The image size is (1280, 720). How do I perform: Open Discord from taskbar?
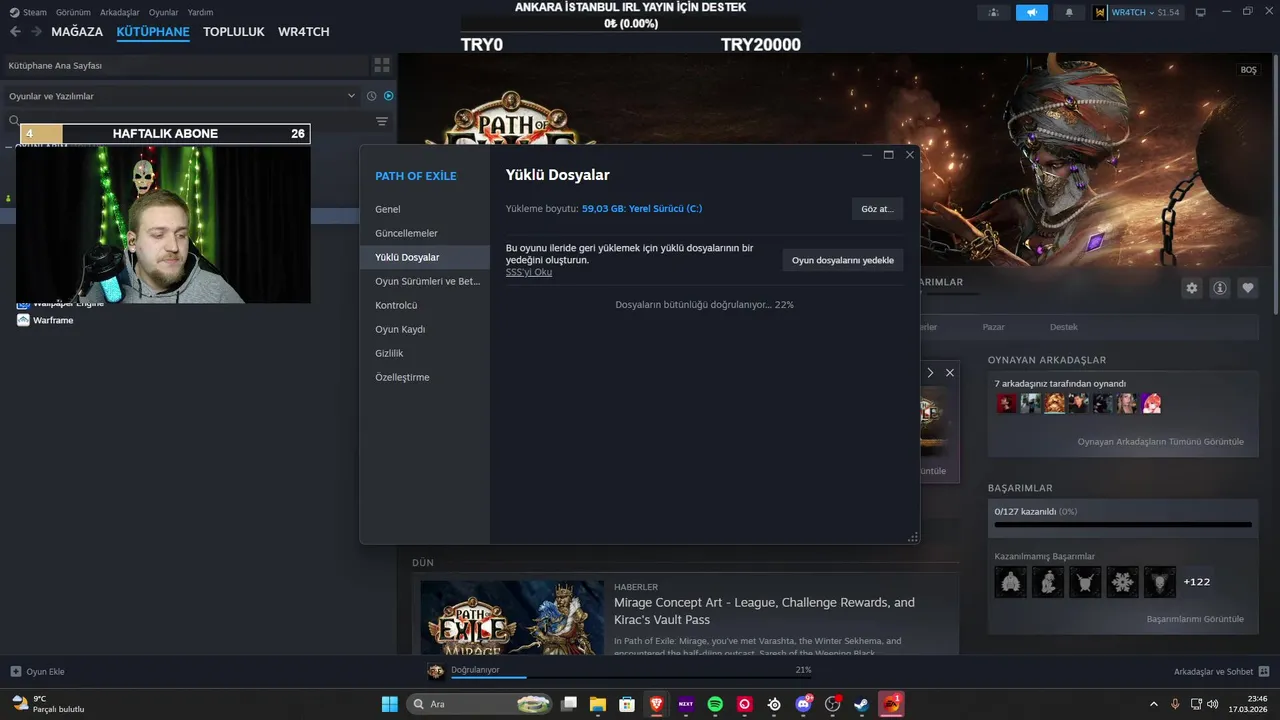point(803,704)
